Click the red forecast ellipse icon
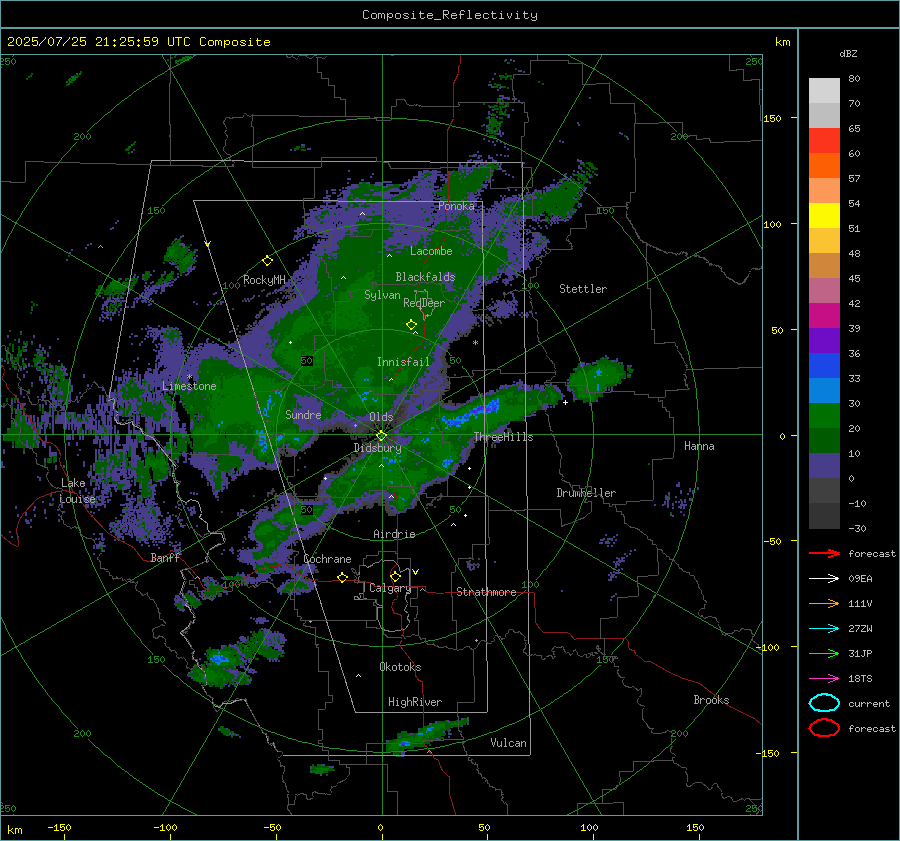The width and height of the screenshot is (900, 841). 824,728
